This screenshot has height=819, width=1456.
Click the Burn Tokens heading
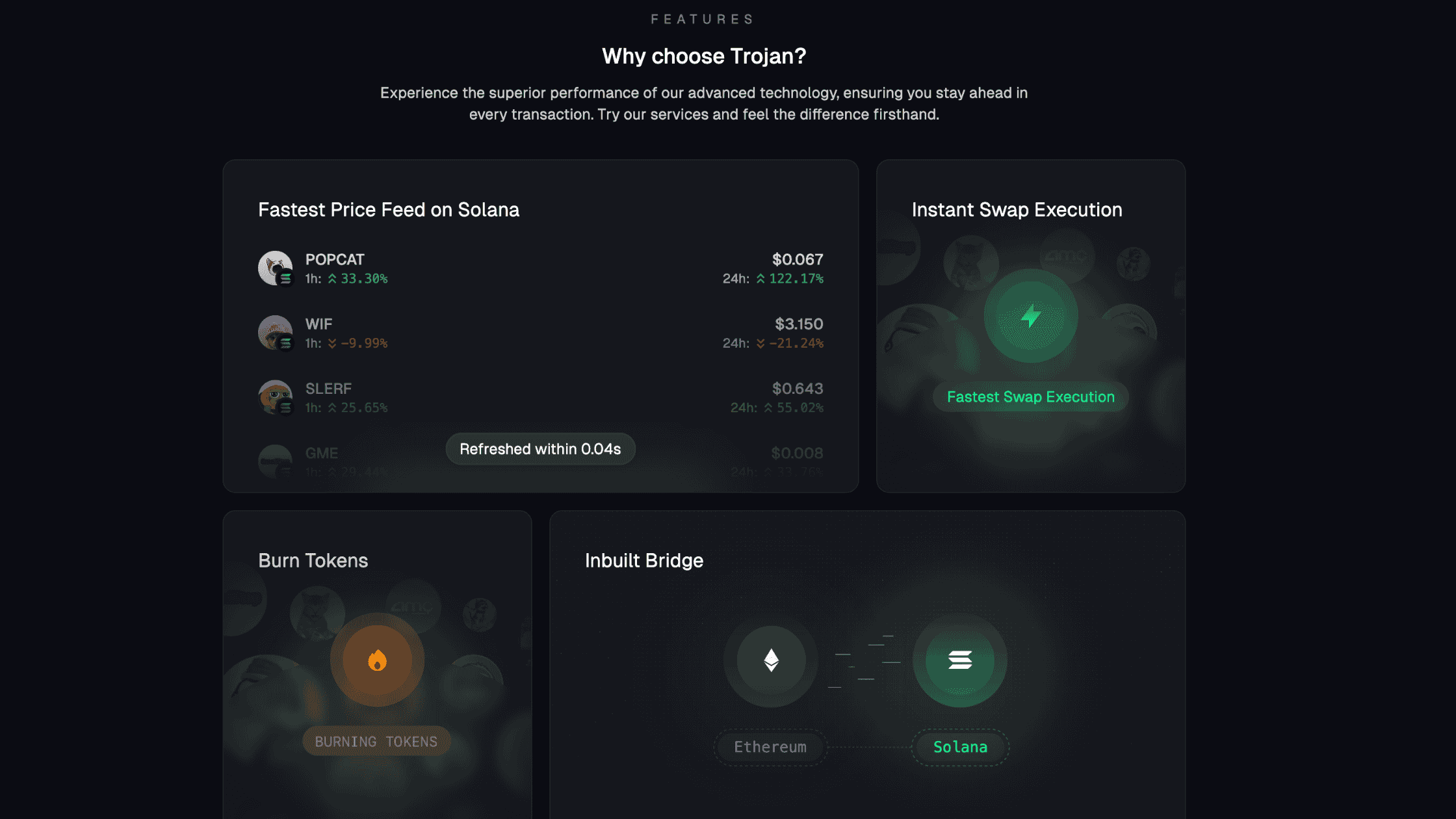click(x=313, y=561)
